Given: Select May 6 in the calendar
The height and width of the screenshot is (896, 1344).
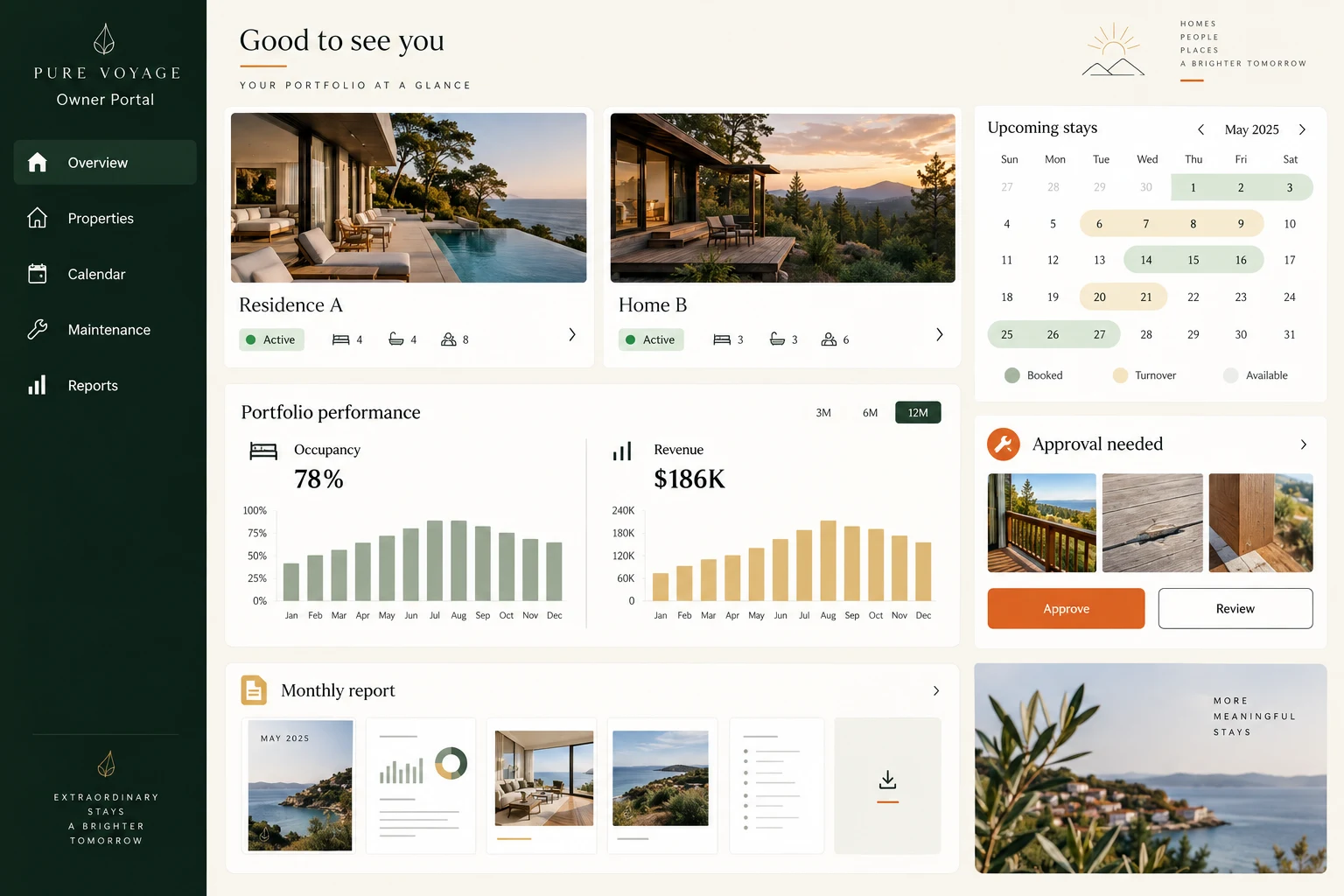Looking at the screenshot, I should pos(1099,224).
